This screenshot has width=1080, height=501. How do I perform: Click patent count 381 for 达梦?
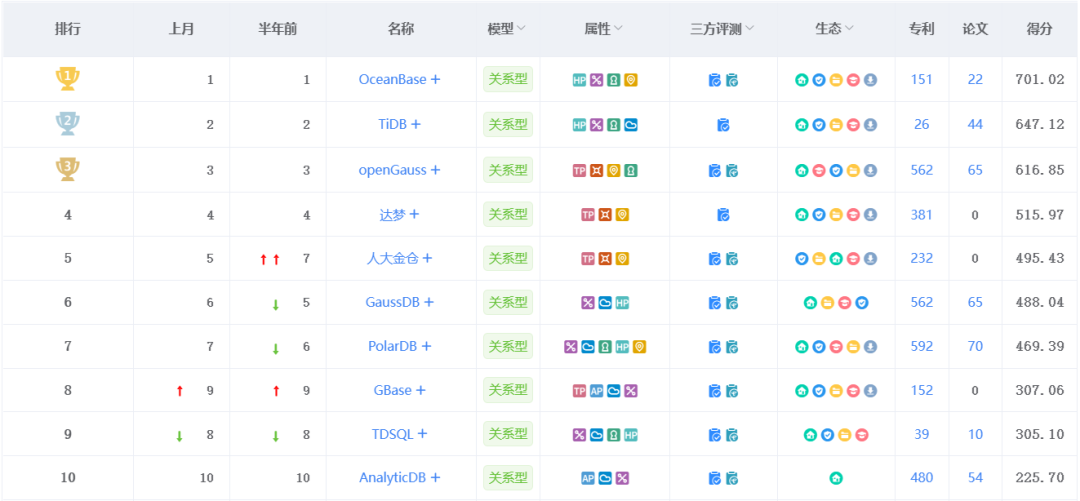pos(922,214)
